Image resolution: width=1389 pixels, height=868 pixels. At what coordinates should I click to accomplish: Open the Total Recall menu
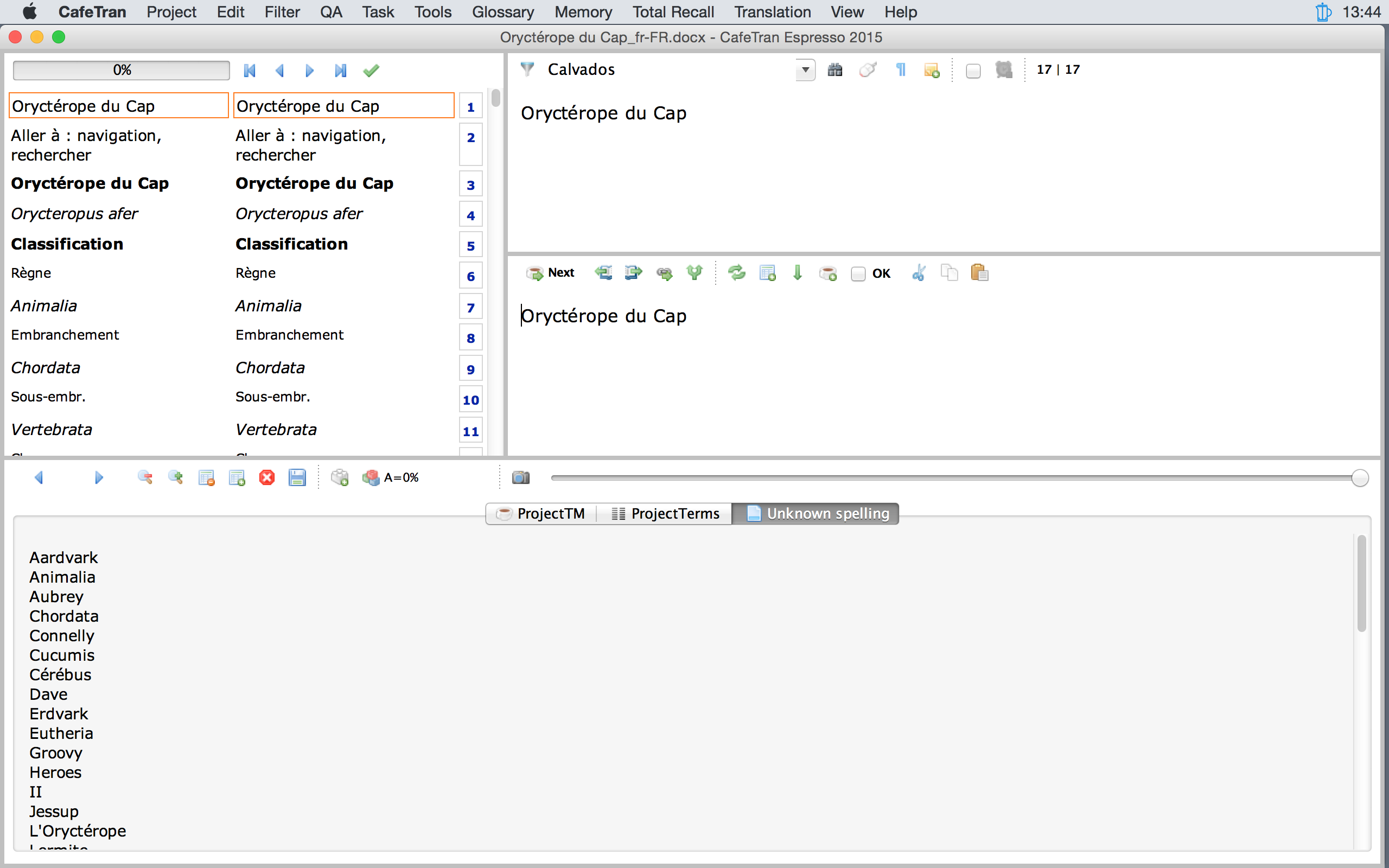673,12
